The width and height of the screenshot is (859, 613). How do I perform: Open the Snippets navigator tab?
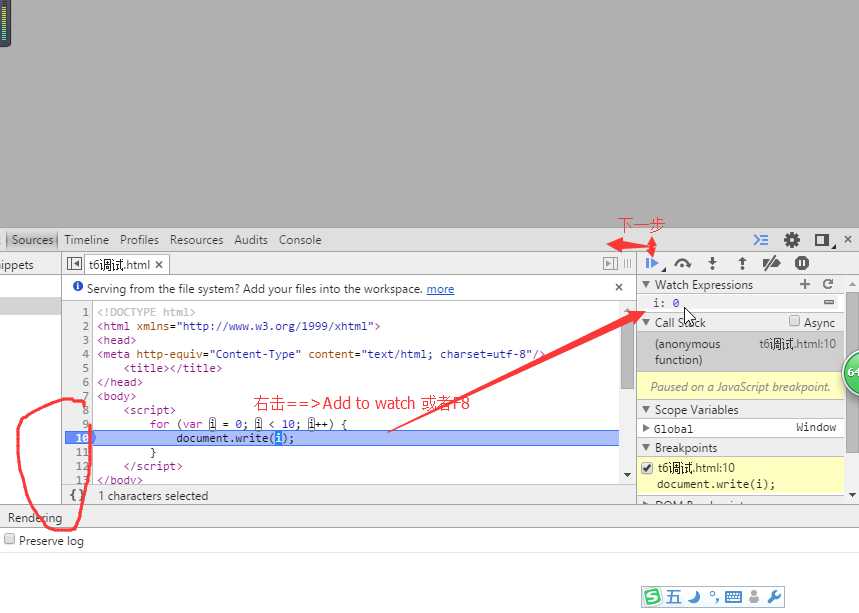point(16,265)
